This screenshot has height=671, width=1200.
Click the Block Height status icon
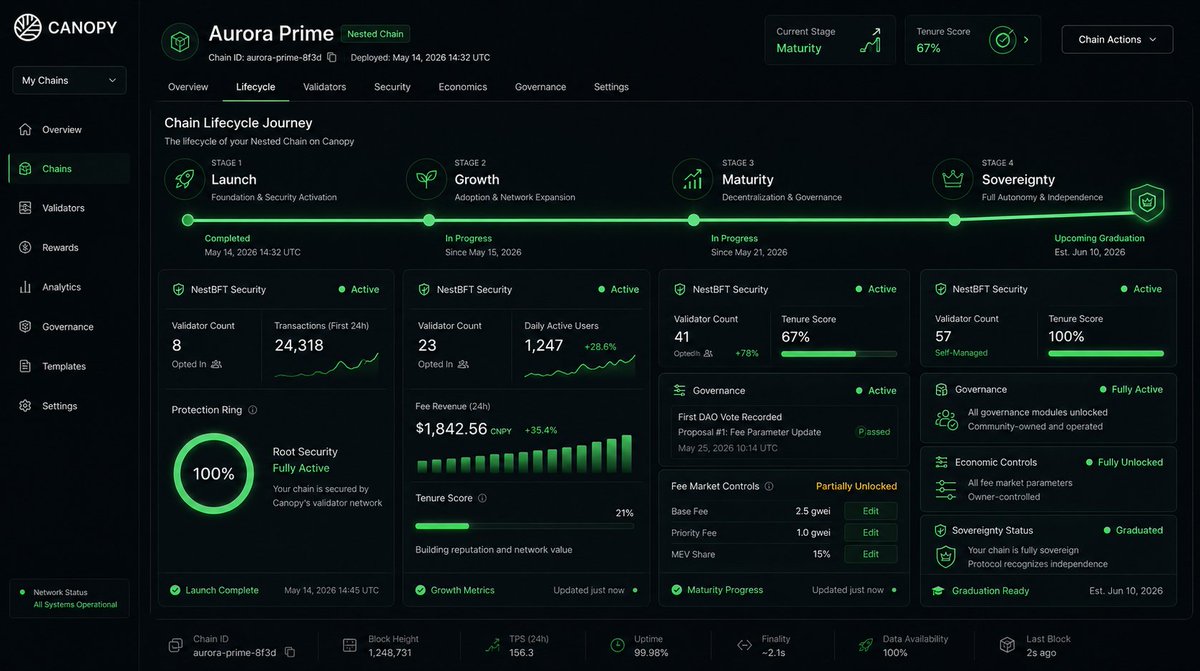click(349, 646)
